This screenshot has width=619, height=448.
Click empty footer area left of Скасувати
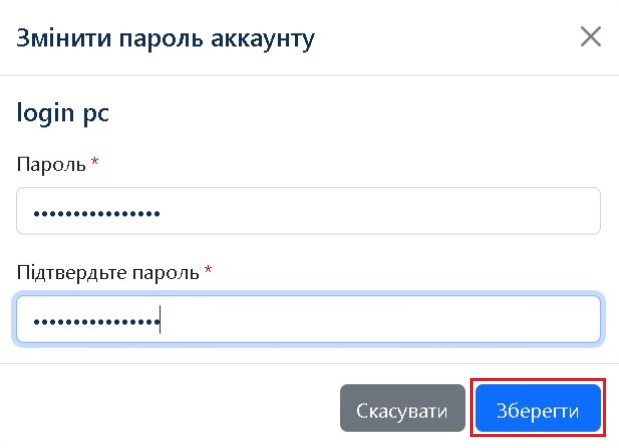tap(170, 412)
